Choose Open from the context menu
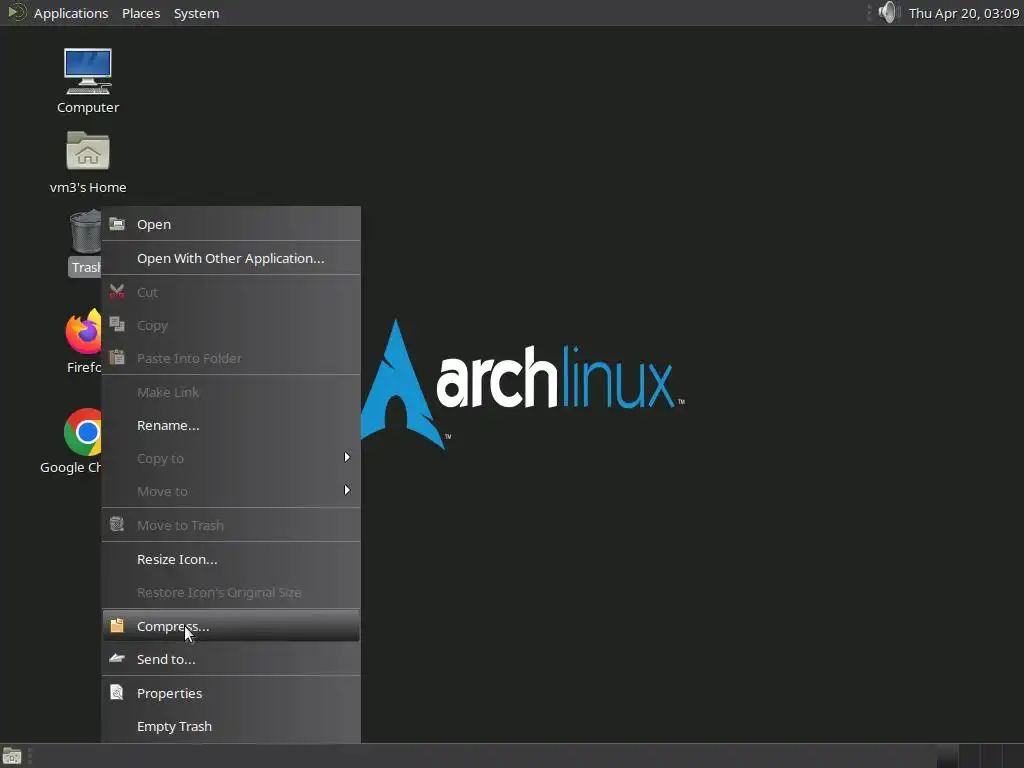The height and width of the screenshot is (768, 1024). pos(231,224)
